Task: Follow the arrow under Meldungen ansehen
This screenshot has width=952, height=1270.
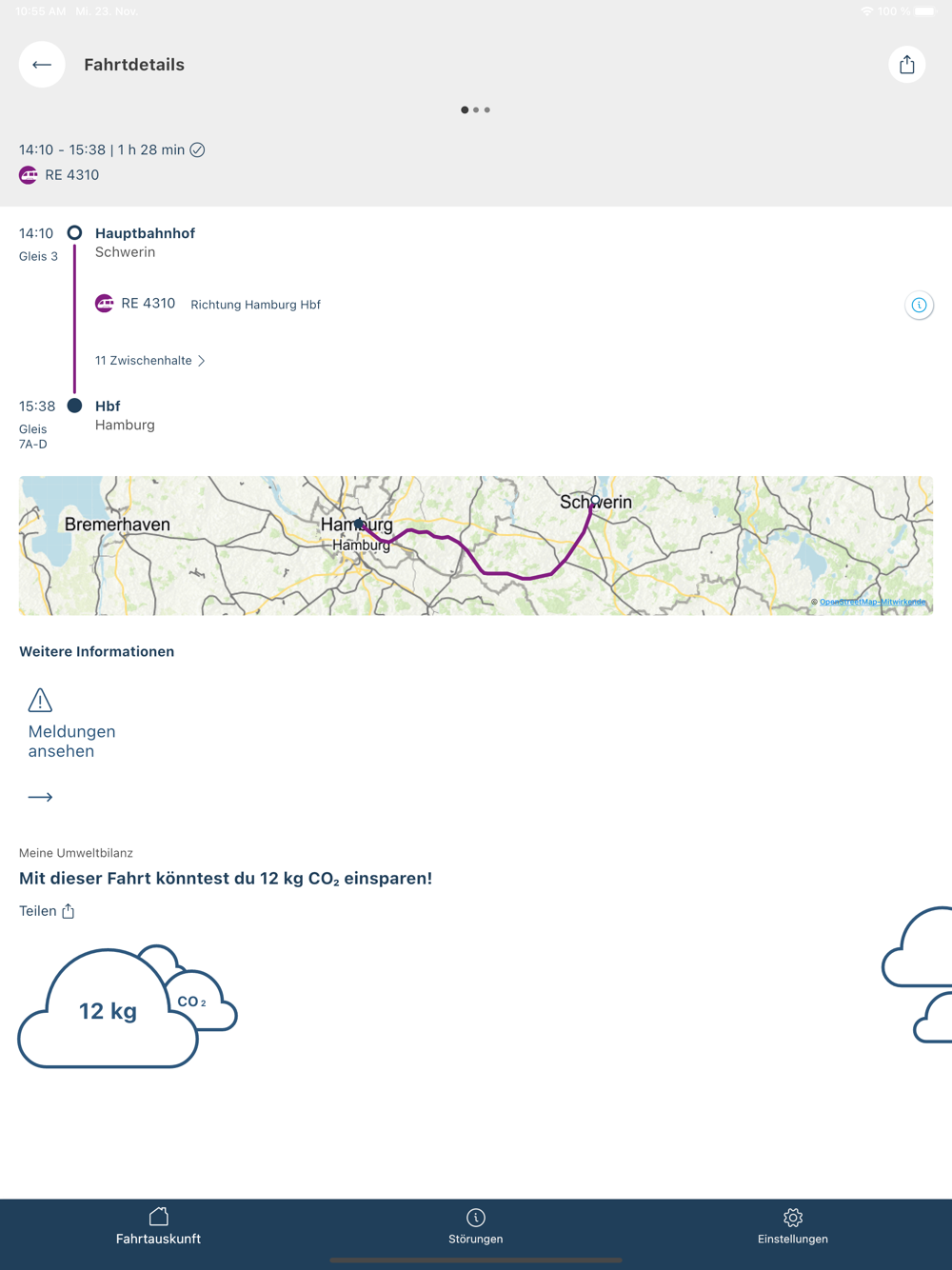Action: [40, 797]
